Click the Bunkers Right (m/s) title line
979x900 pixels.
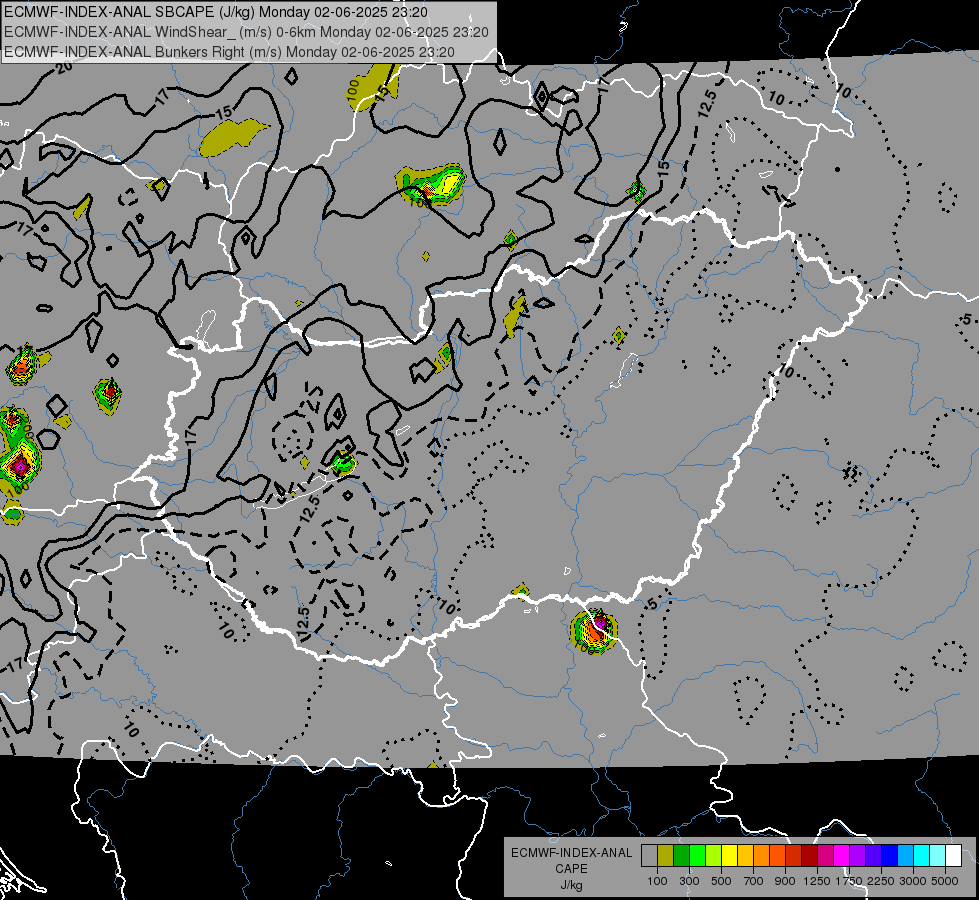(x=229, y=52)
